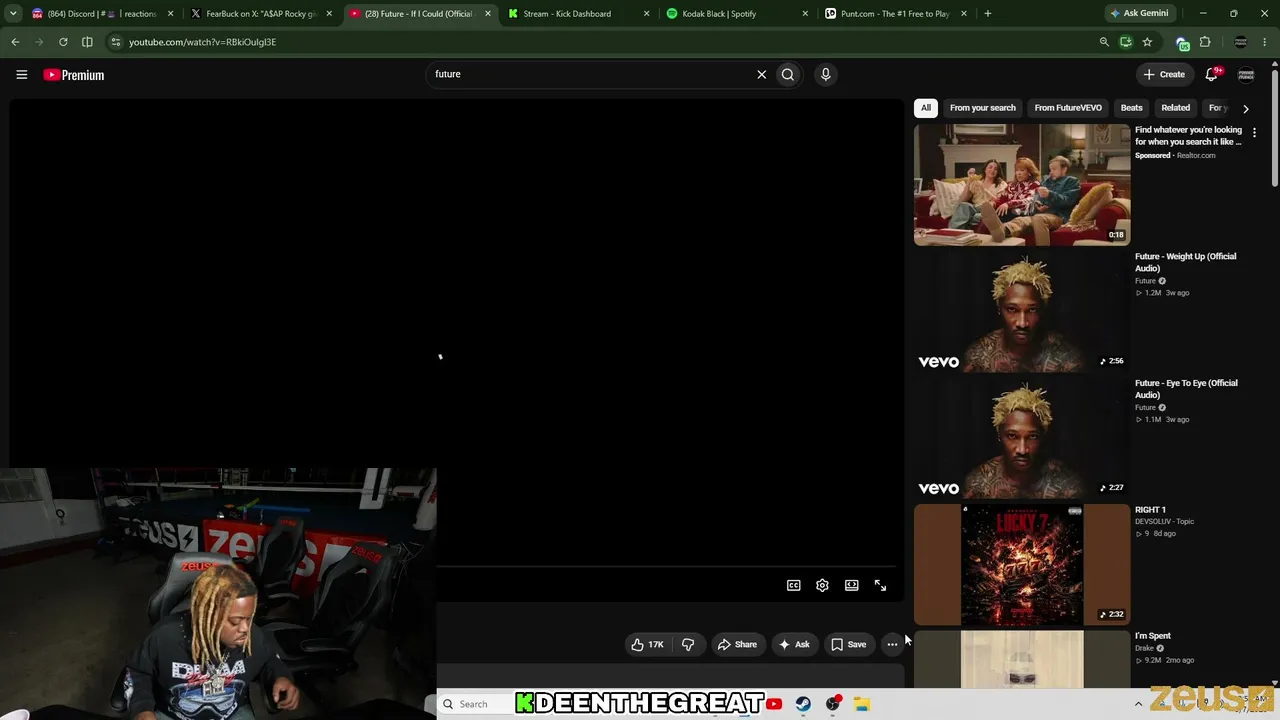Reload the current page
Image resolution: width=1280 pixels, height=720 pixels.
pyautogui.click(x=63, y=42)
